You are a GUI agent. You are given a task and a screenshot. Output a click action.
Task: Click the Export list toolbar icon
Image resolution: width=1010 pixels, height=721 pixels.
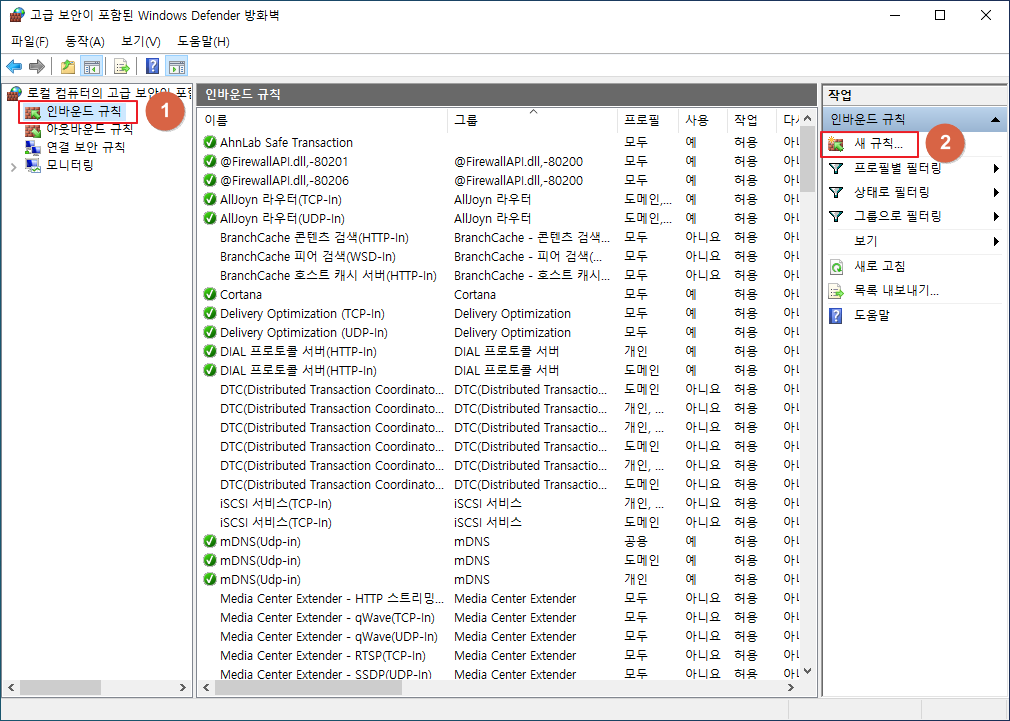[122, 66]
